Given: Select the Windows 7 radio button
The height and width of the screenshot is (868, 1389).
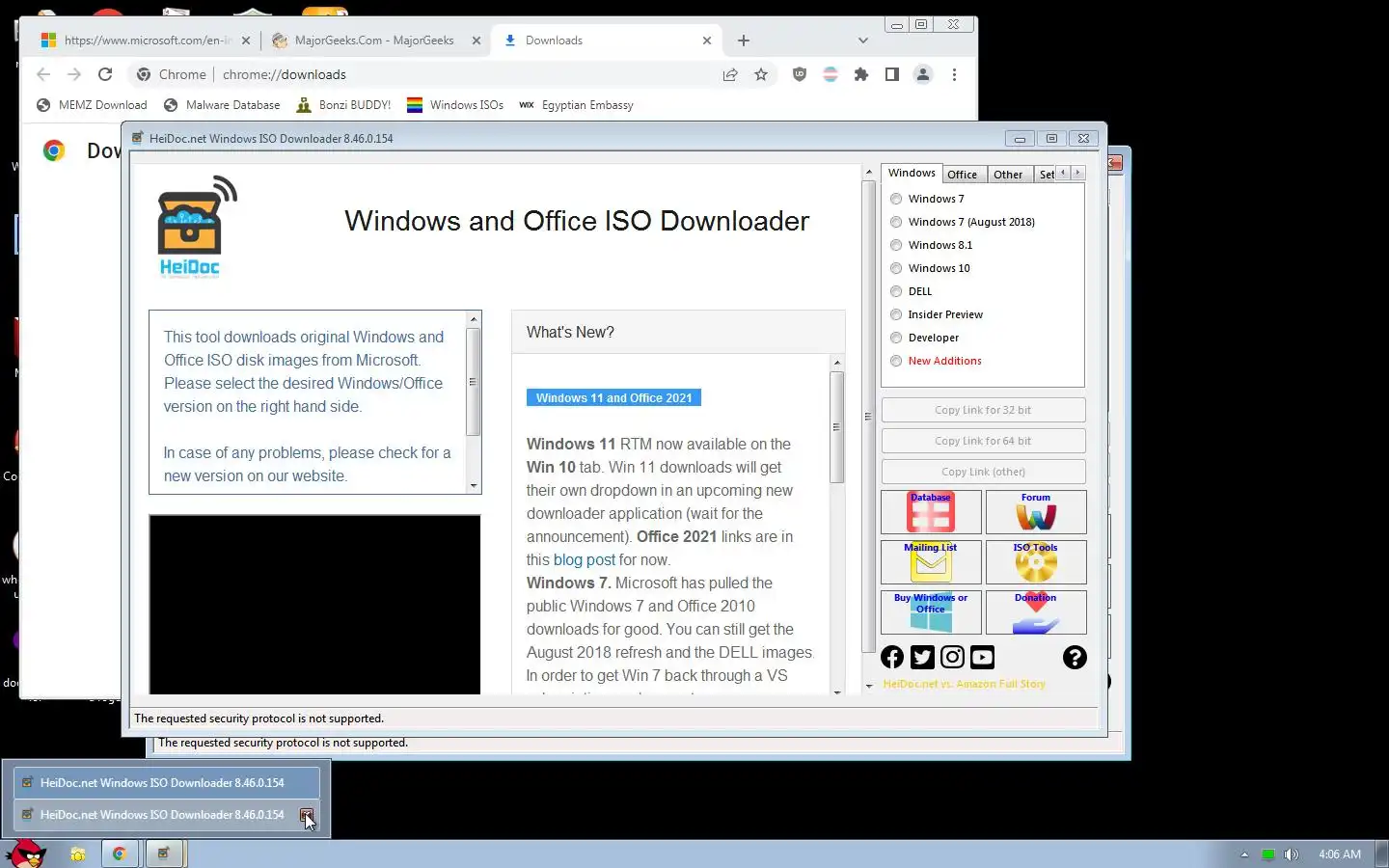Looking at the screenshot, I should click(x=896, y=199).
